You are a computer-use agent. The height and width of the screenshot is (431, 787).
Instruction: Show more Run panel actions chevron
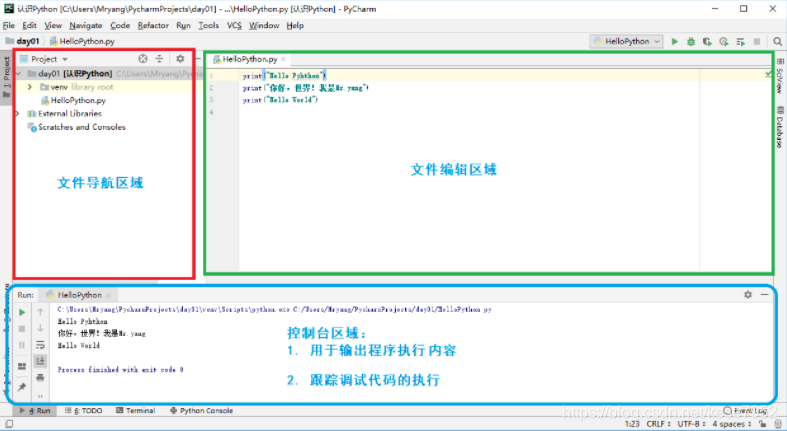[40, 396]
